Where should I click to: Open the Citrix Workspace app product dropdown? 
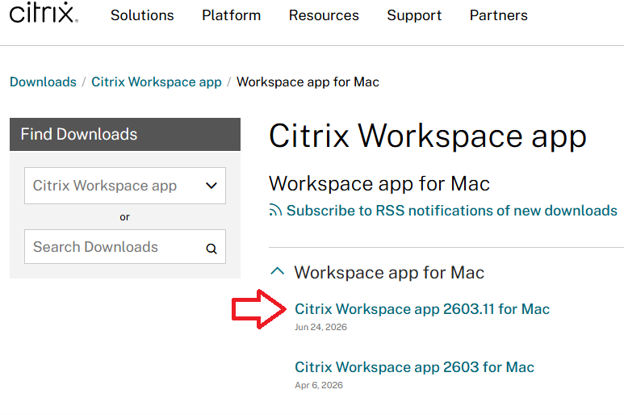[x=125, y=185]
